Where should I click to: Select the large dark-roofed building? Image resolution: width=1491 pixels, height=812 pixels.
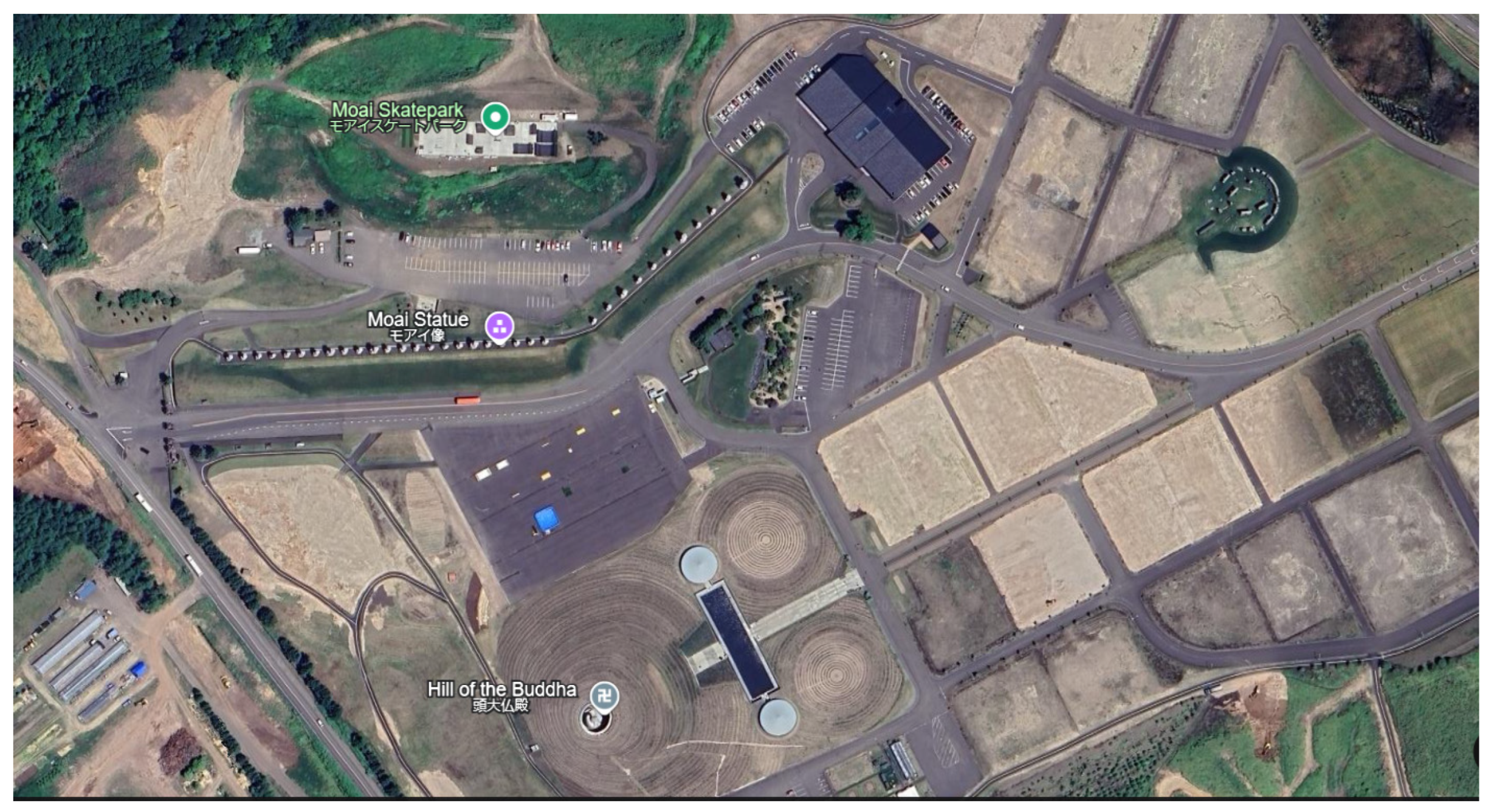pos(873,125)
